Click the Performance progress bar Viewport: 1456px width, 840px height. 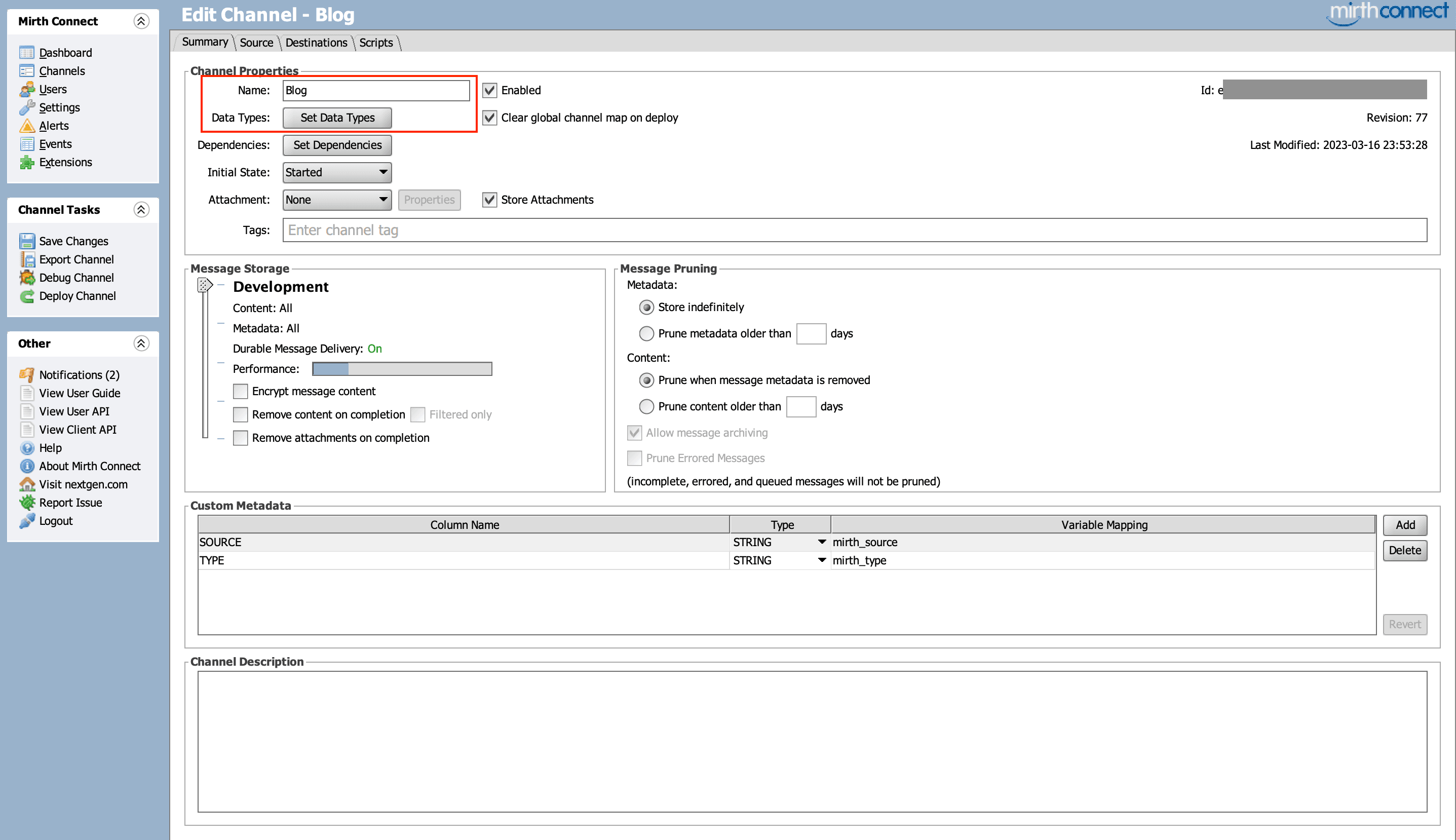[402, 369]
